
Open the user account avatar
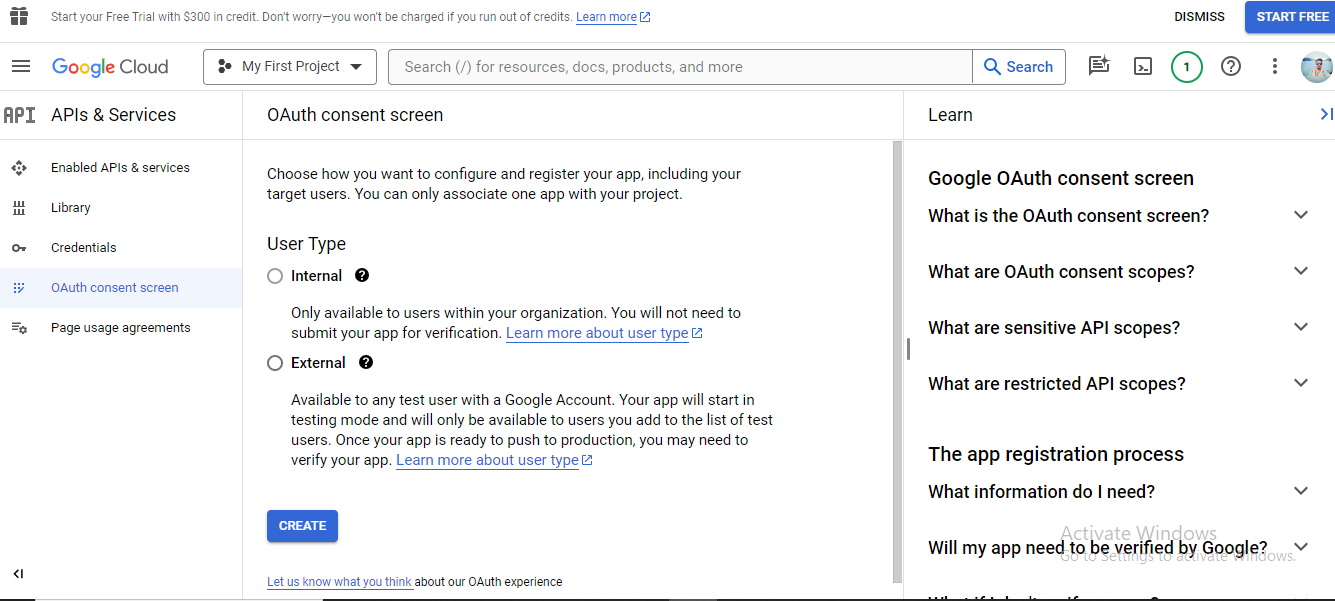1317,67
